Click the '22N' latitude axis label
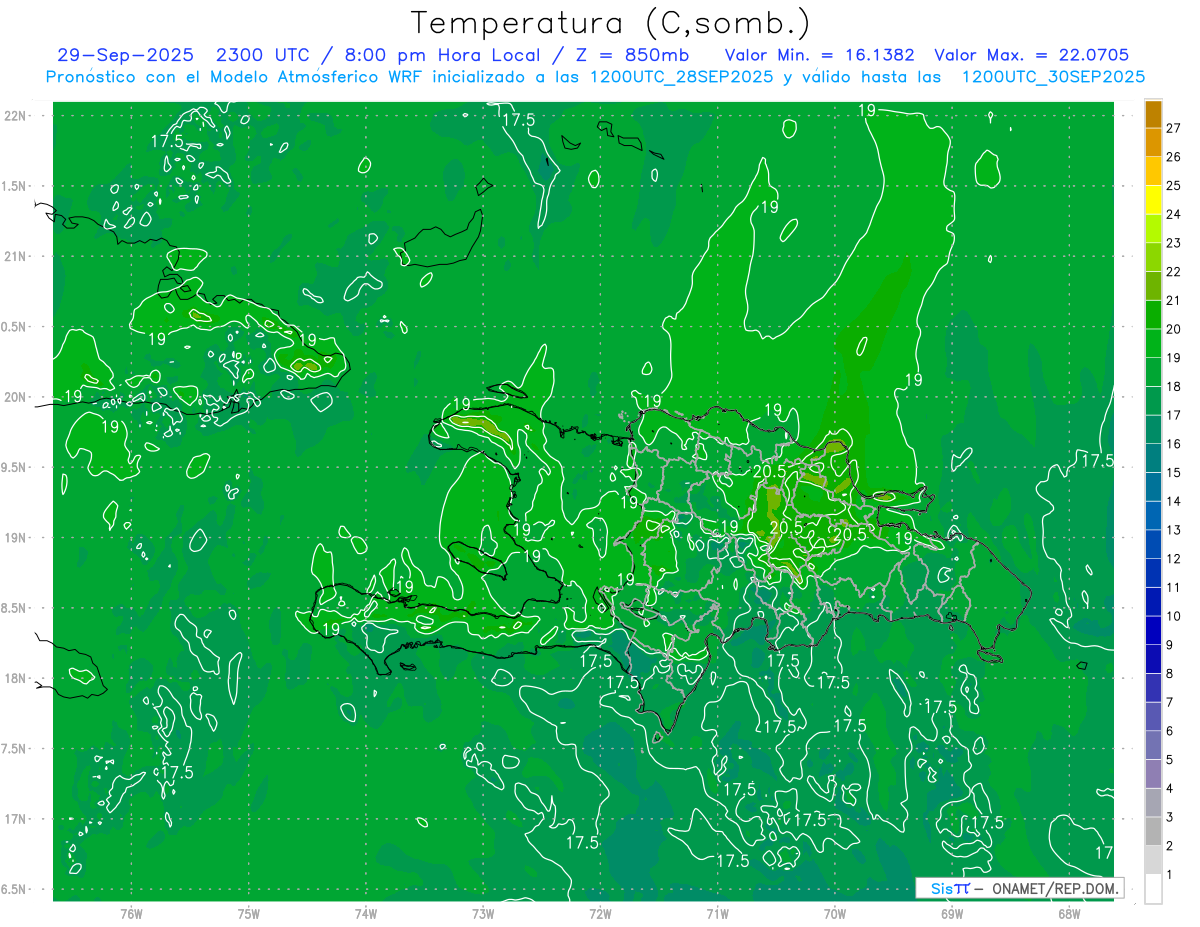This screenshot has height=927, width=1200. [x=17, y=116]
